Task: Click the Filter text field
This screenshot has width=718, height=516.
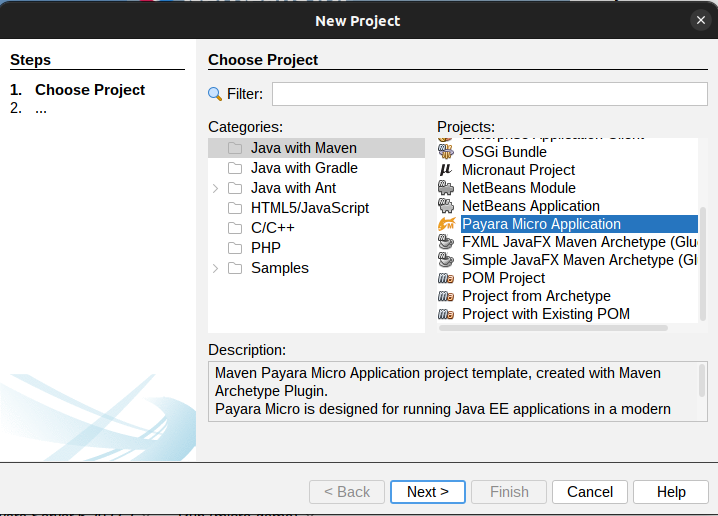Action: [489, 94]
